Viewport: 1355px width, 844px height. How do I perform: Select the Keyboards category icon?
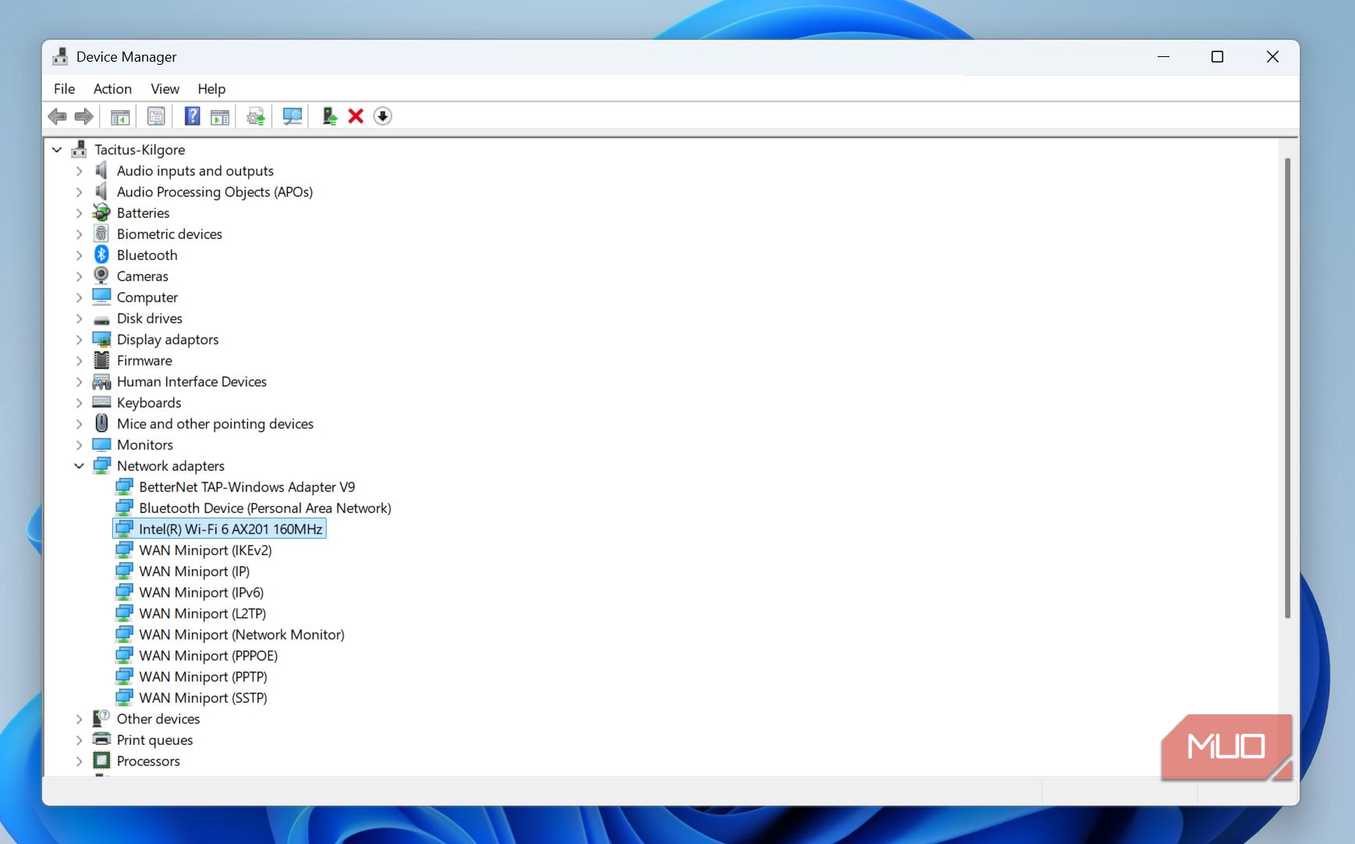(x=101, y=403)
